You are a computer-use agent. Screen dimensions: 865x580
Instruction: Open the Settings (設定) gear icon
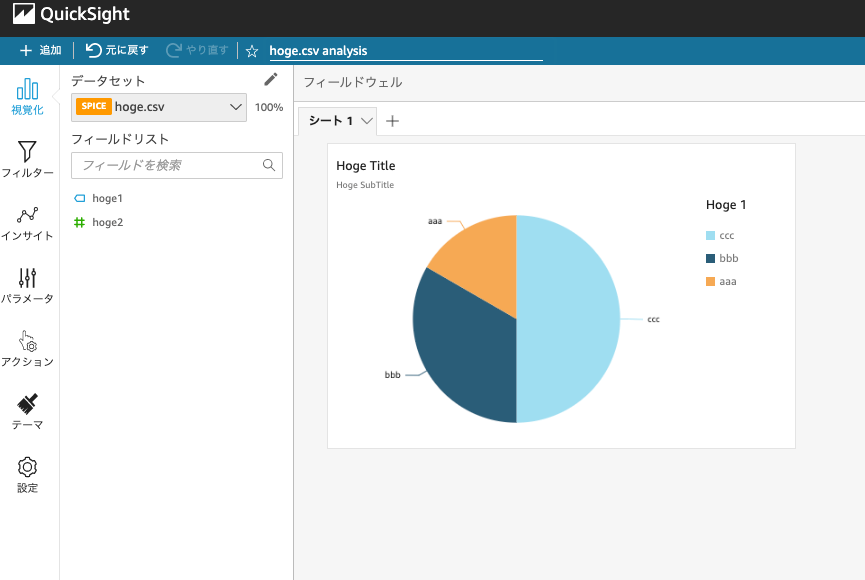27,468
